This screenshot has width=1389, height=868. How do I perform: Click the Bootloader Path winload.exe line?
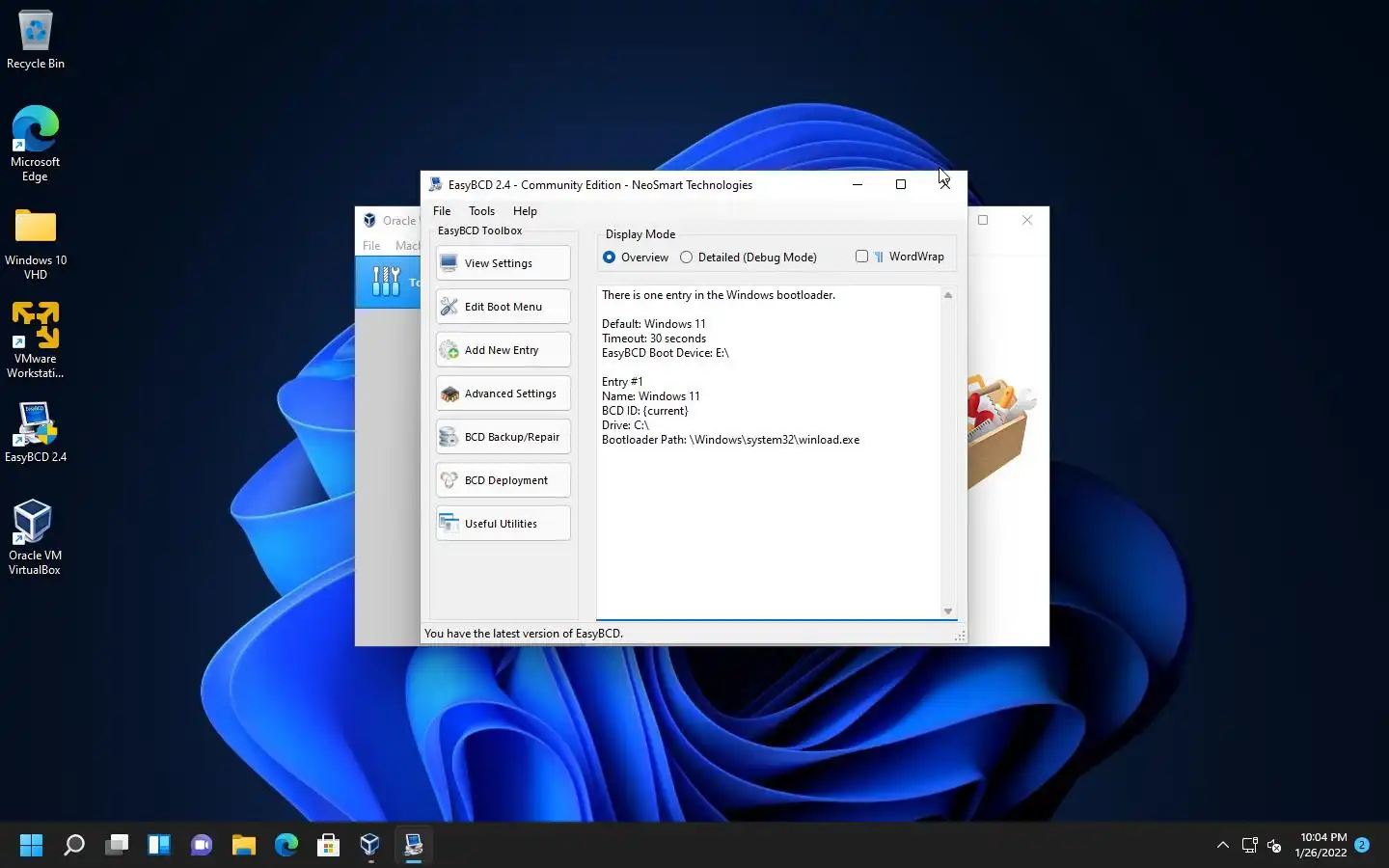(730, 440)
